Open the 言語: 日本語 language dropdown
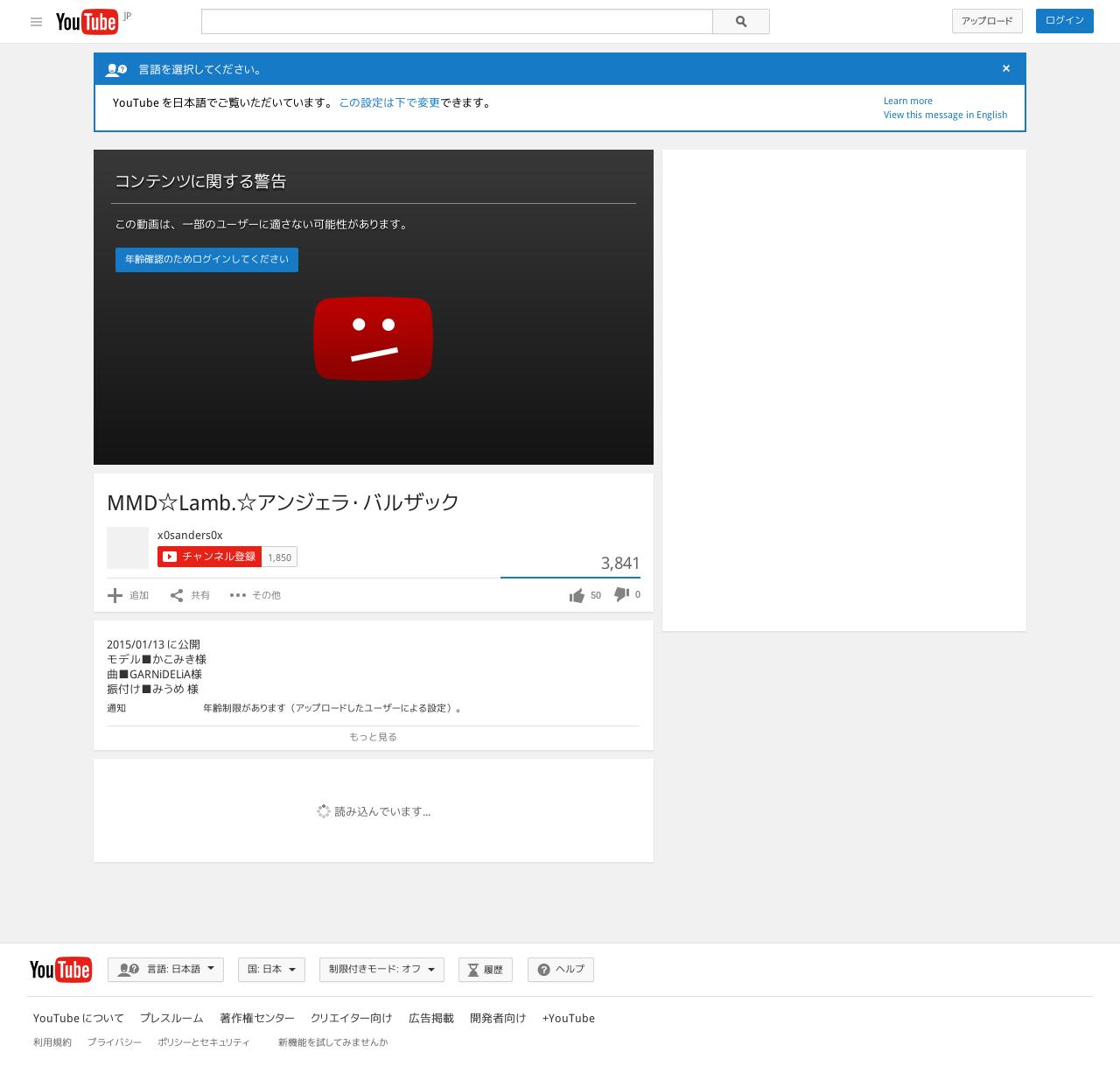This screenshot has width=1120, height=1066. click(165, 970)
